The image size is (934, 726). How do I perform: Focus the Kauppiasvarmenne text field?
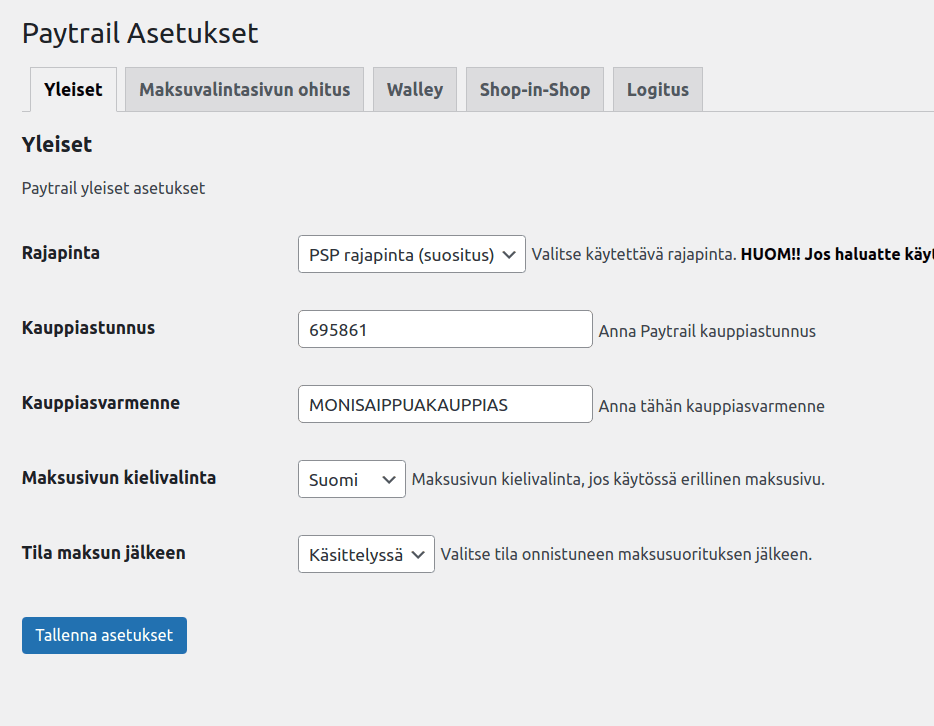pos(445,404)
